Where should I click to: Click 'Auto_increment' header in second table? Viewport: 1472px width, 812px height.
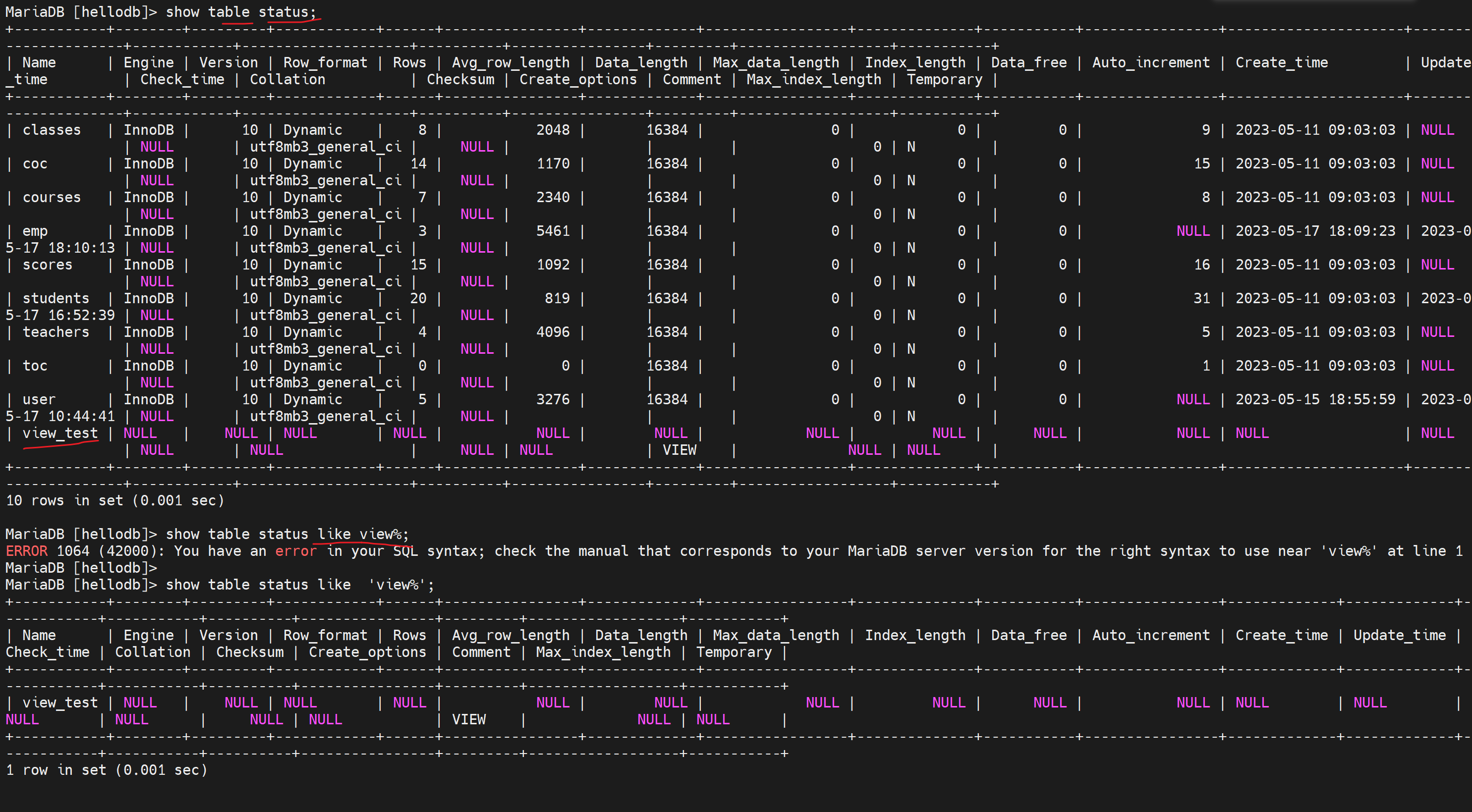(1151, 636)
